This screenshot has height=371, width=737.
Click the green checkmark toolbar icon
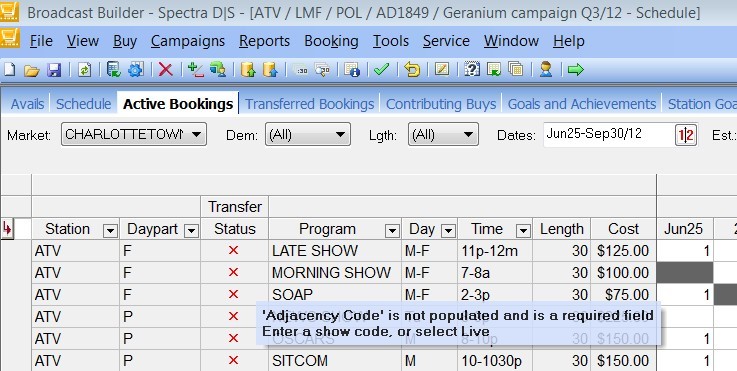(381, 70)
